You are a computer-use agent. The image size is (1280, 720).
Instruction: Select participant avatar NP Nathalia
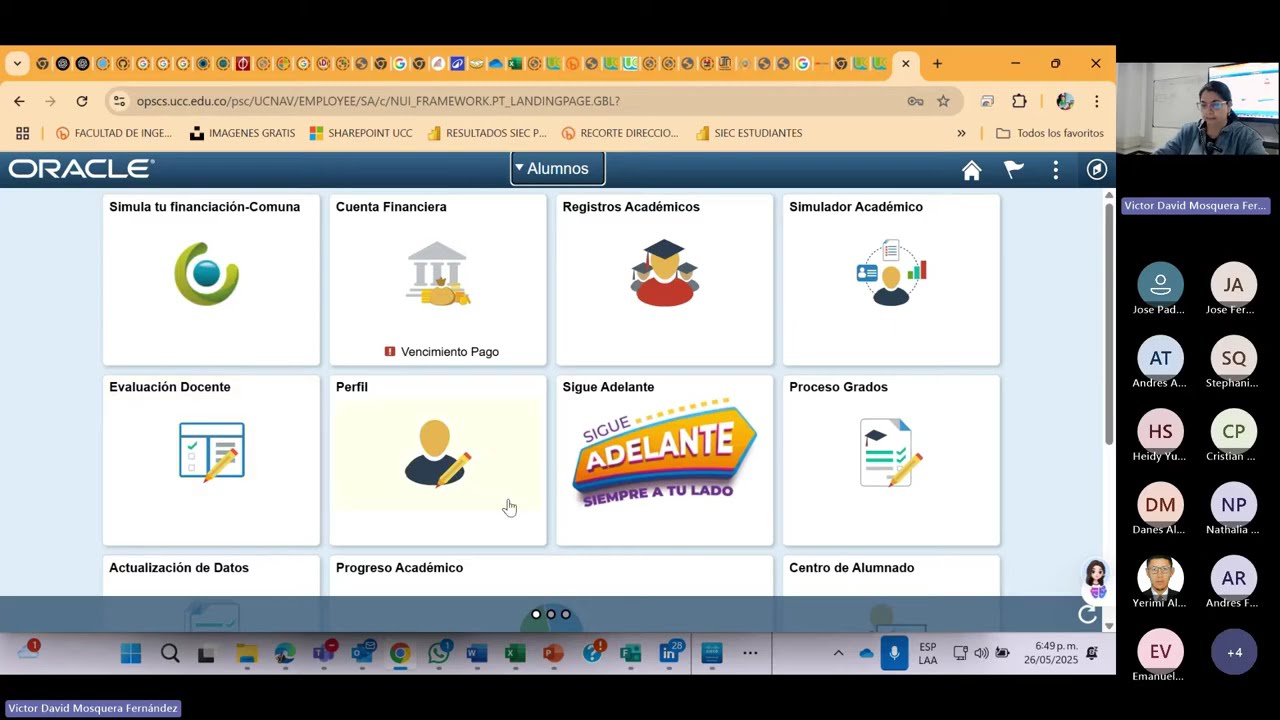point(1234,505)
